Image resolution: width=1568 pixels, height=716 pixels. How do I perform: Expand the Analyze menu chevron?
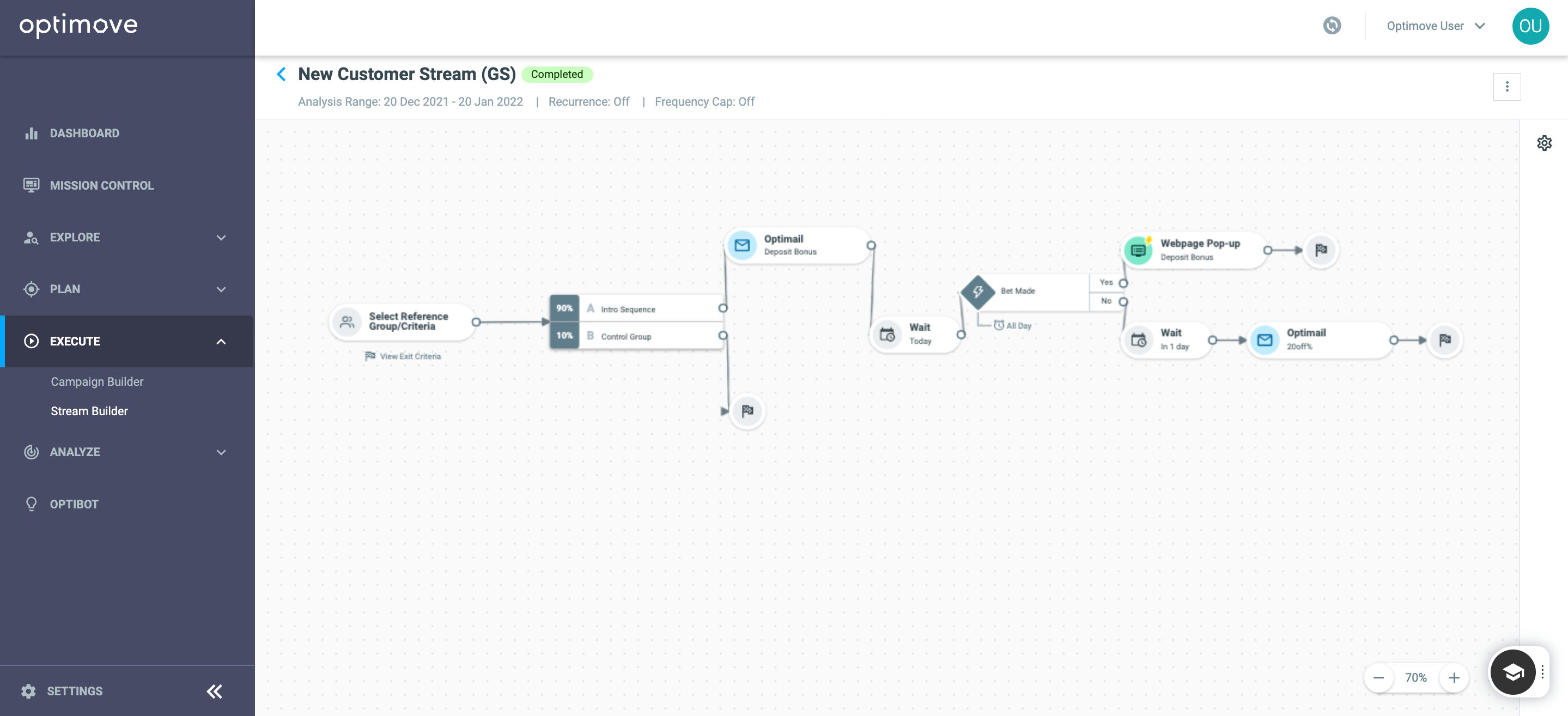[x=221, y=452]
